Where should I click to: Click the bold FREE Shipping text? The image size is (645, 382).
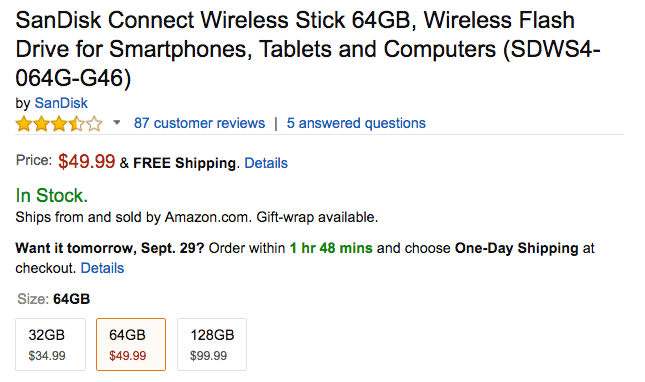click(185, 163)
